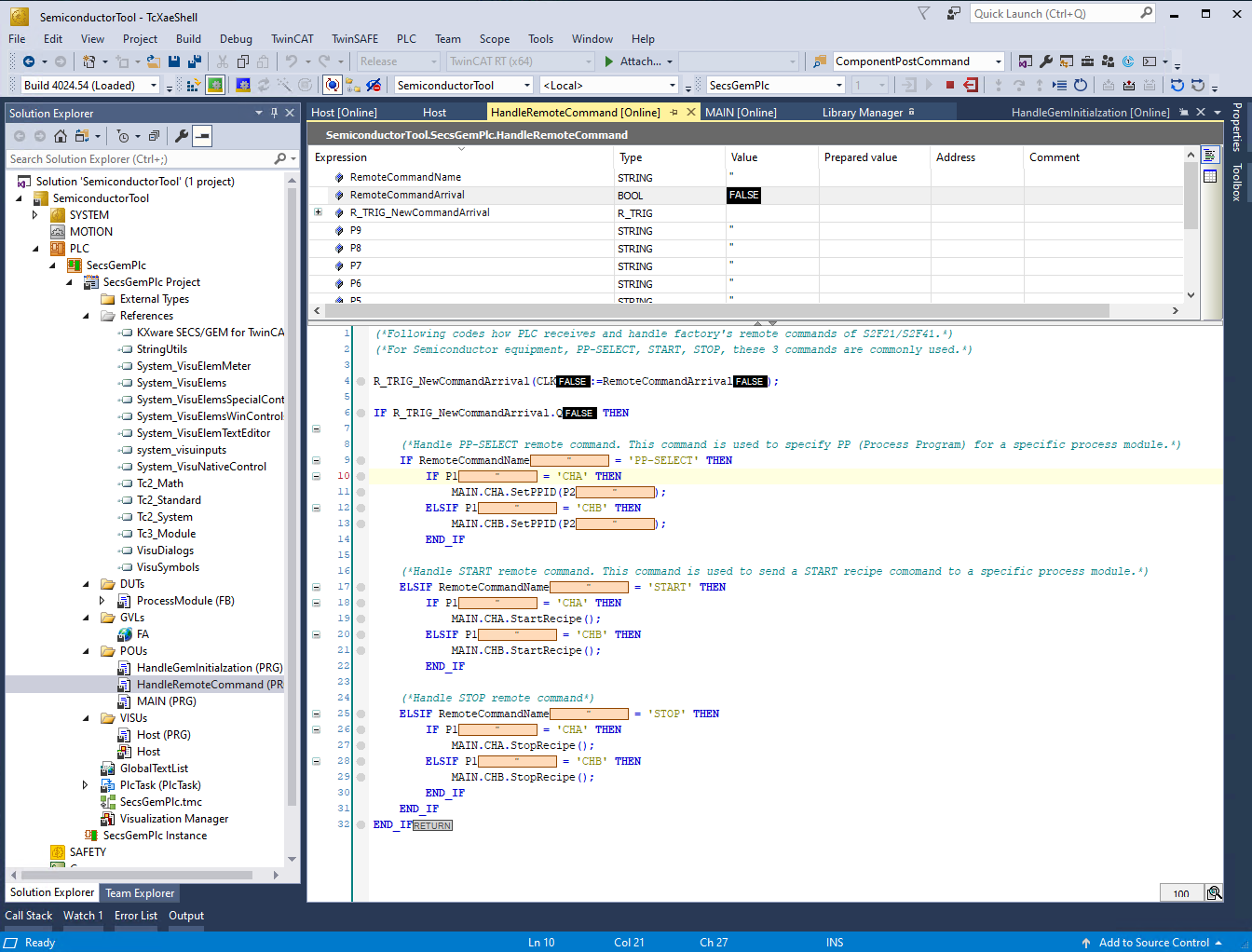Expand the SYSTEM tree node
Image resolution: width=1252 pixels, height=952 pixels.
[35, 215]
